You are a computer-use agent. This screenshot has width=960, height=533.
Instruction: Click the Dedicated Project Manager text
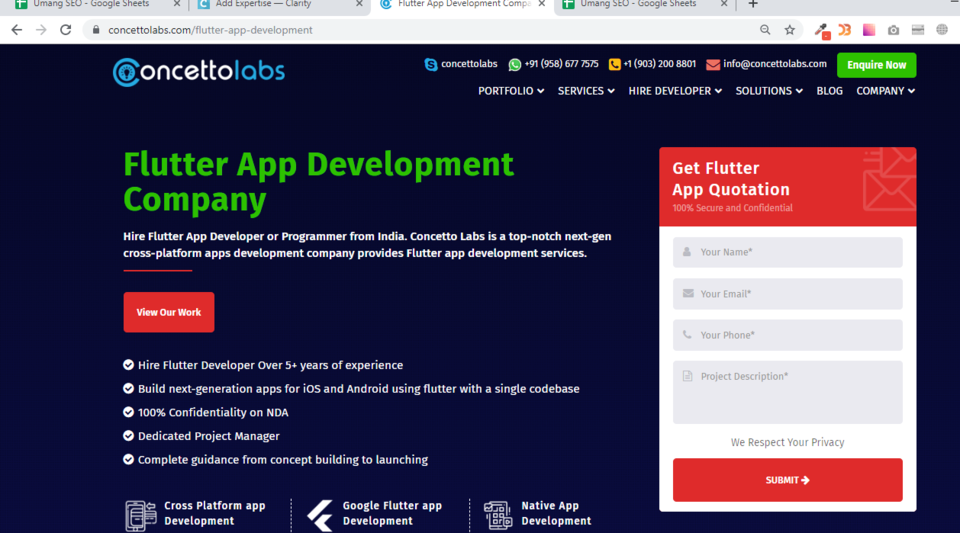point(209,436)
